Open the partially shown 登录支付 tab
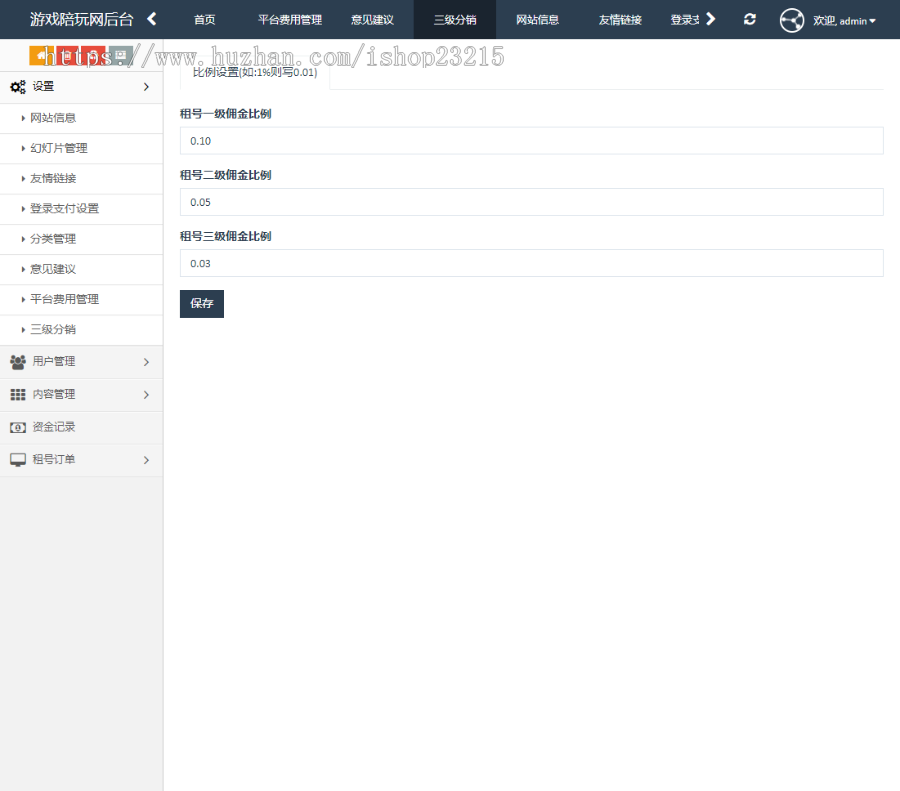 click(x=684, y=20)
